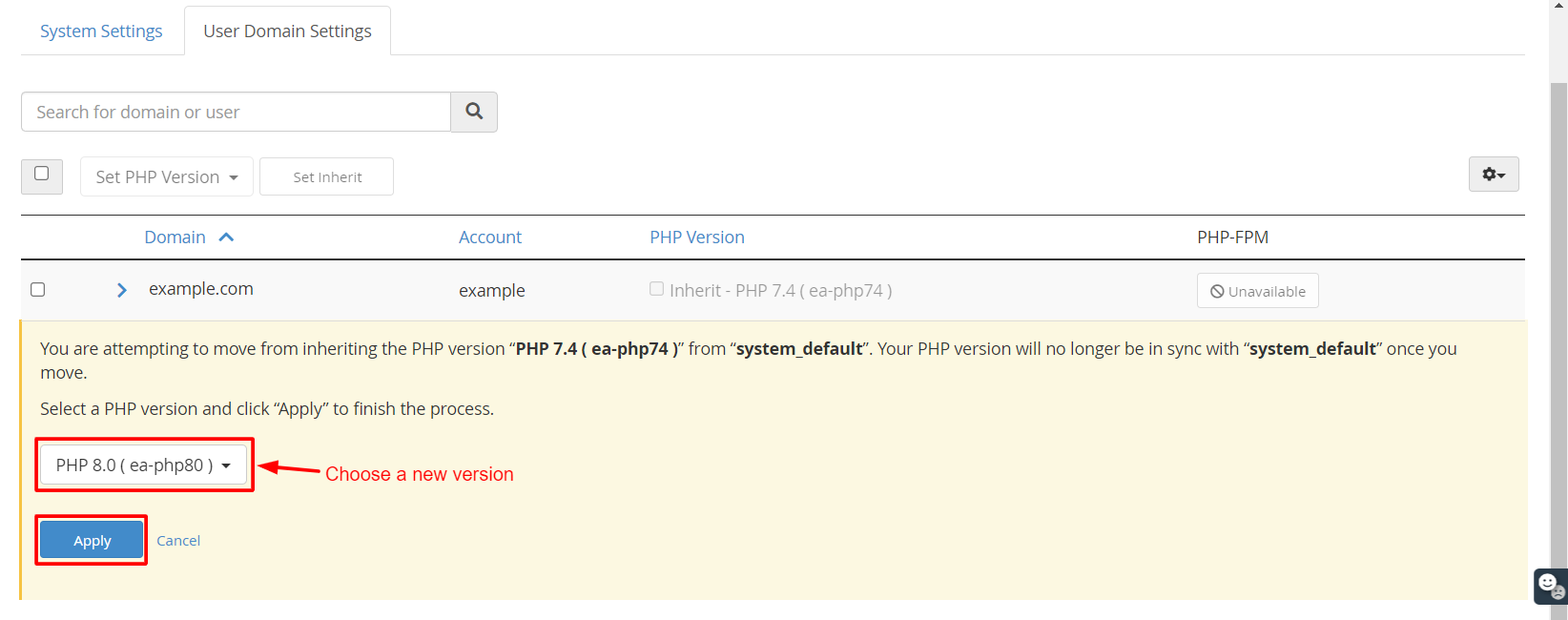Focus the Search for domain or user field
This screenshot has width=1568, height=620.
[236, 112]
